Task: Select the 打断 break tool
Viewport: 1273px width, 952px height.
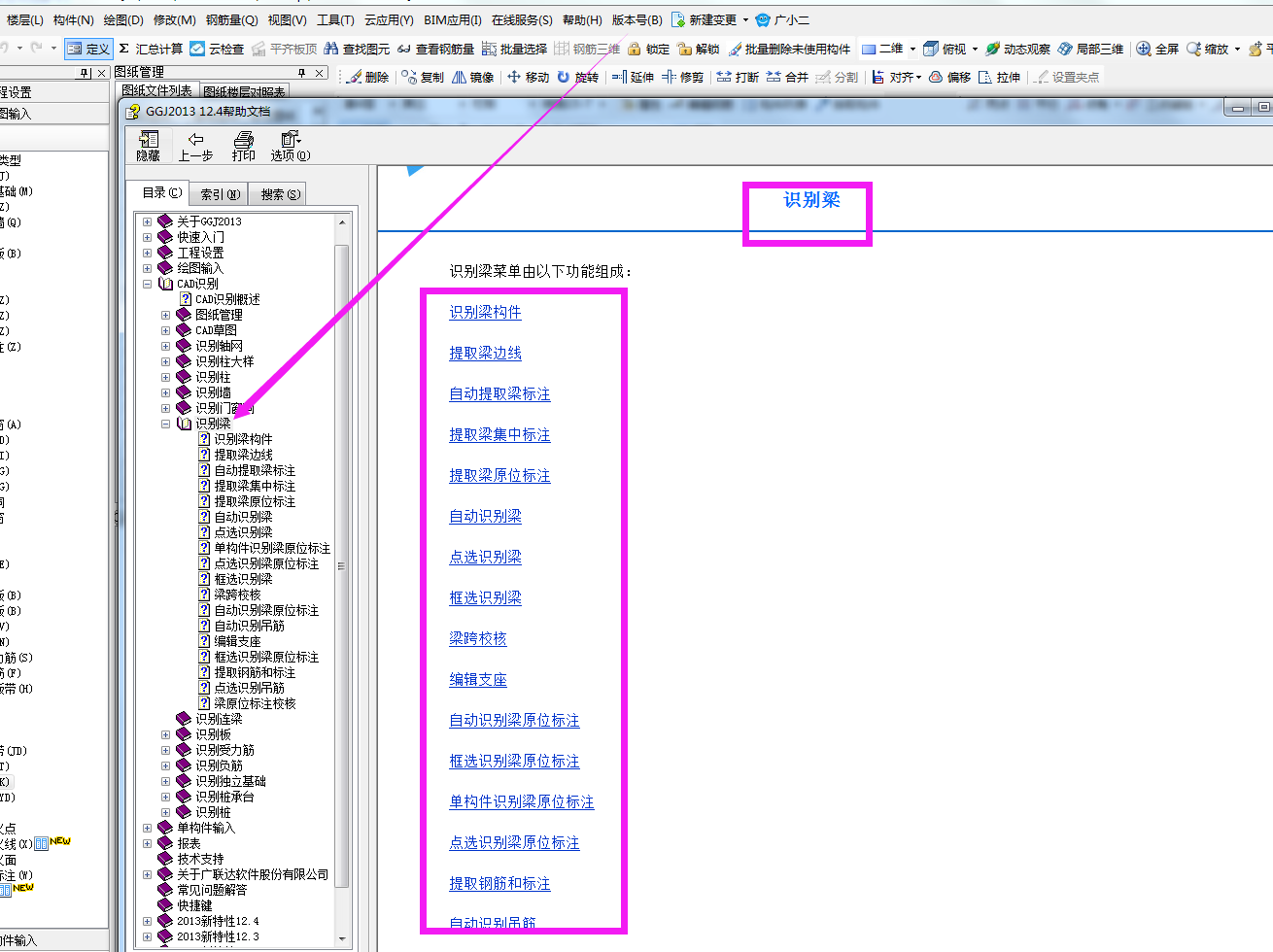Action: (x=738, y=77)
